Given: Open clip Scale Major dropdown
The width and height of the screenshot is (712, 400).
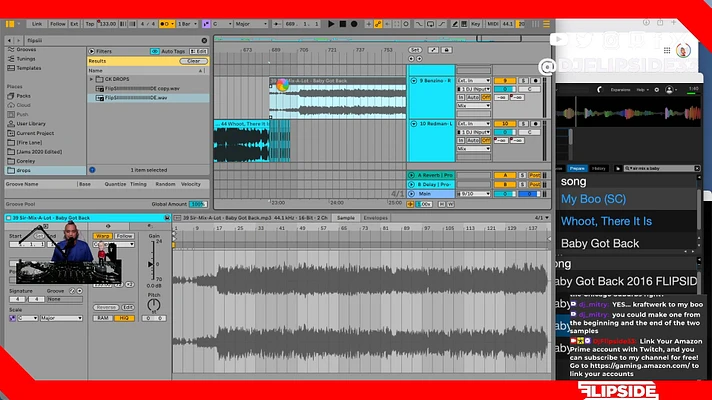Looking at the screenshot, I should (61, 318).
